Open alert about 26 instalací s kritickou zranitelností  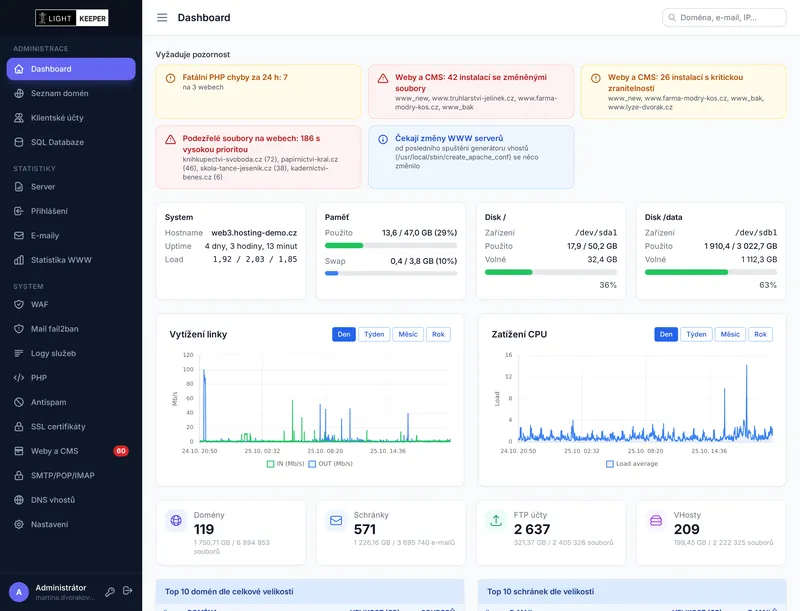[684, 91]
